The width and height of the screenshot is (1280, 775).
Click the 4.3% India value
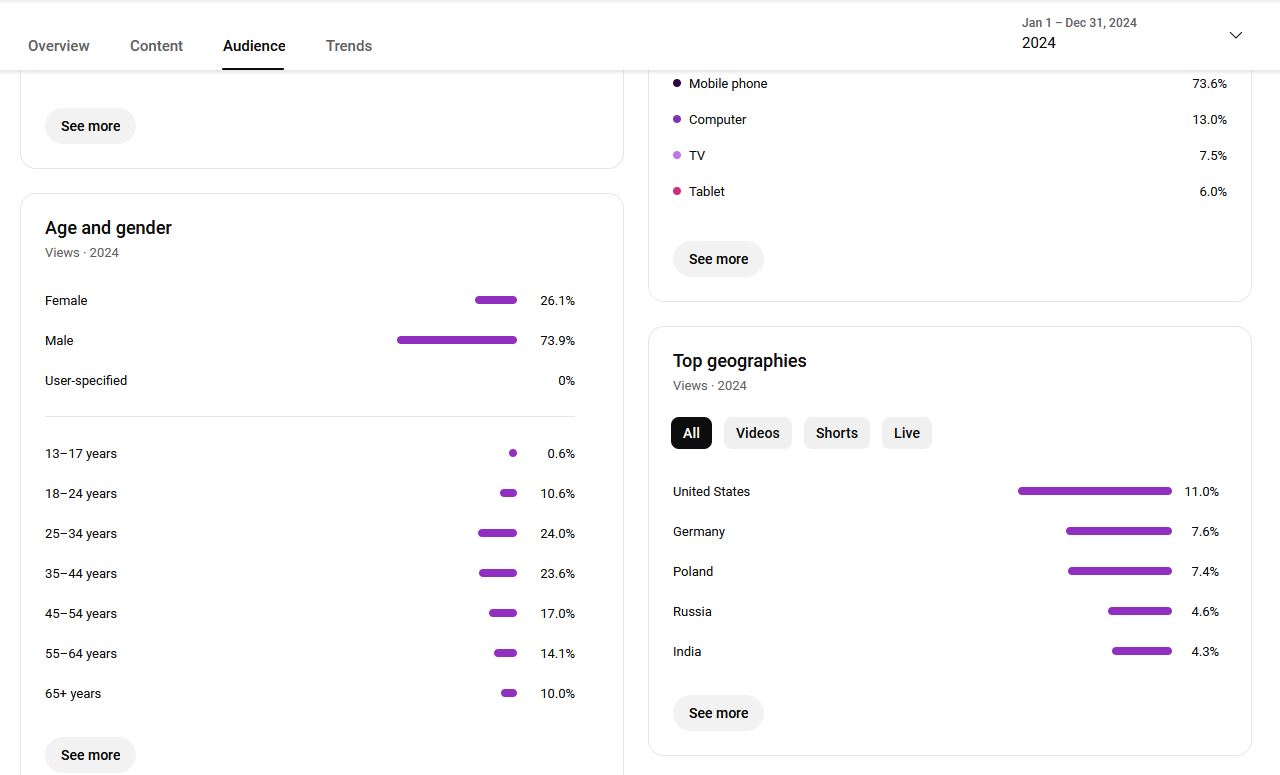coord(1205,652)
